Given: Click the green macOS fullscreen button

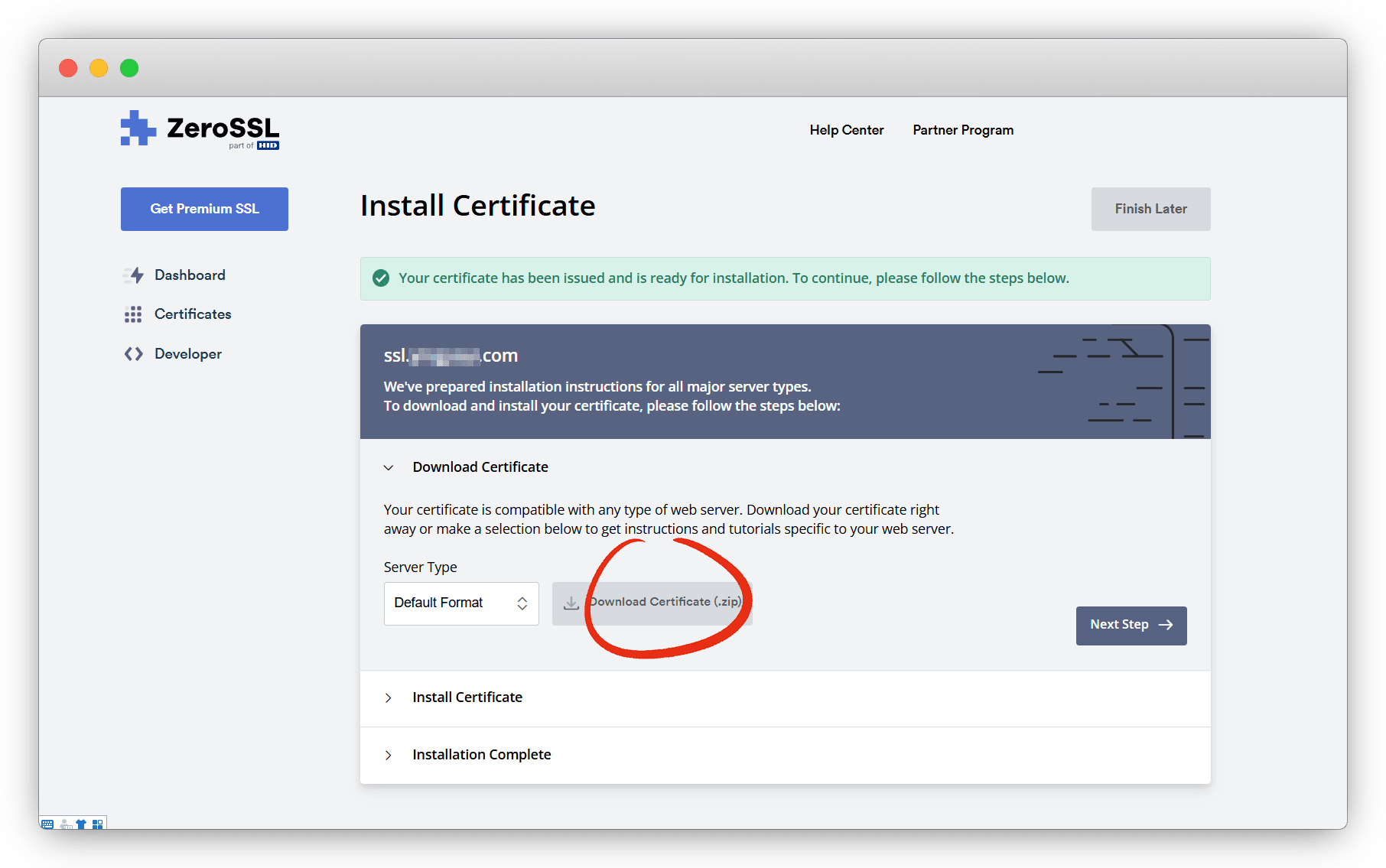Looking at the screenshot, I should click(x=129, y=68).
